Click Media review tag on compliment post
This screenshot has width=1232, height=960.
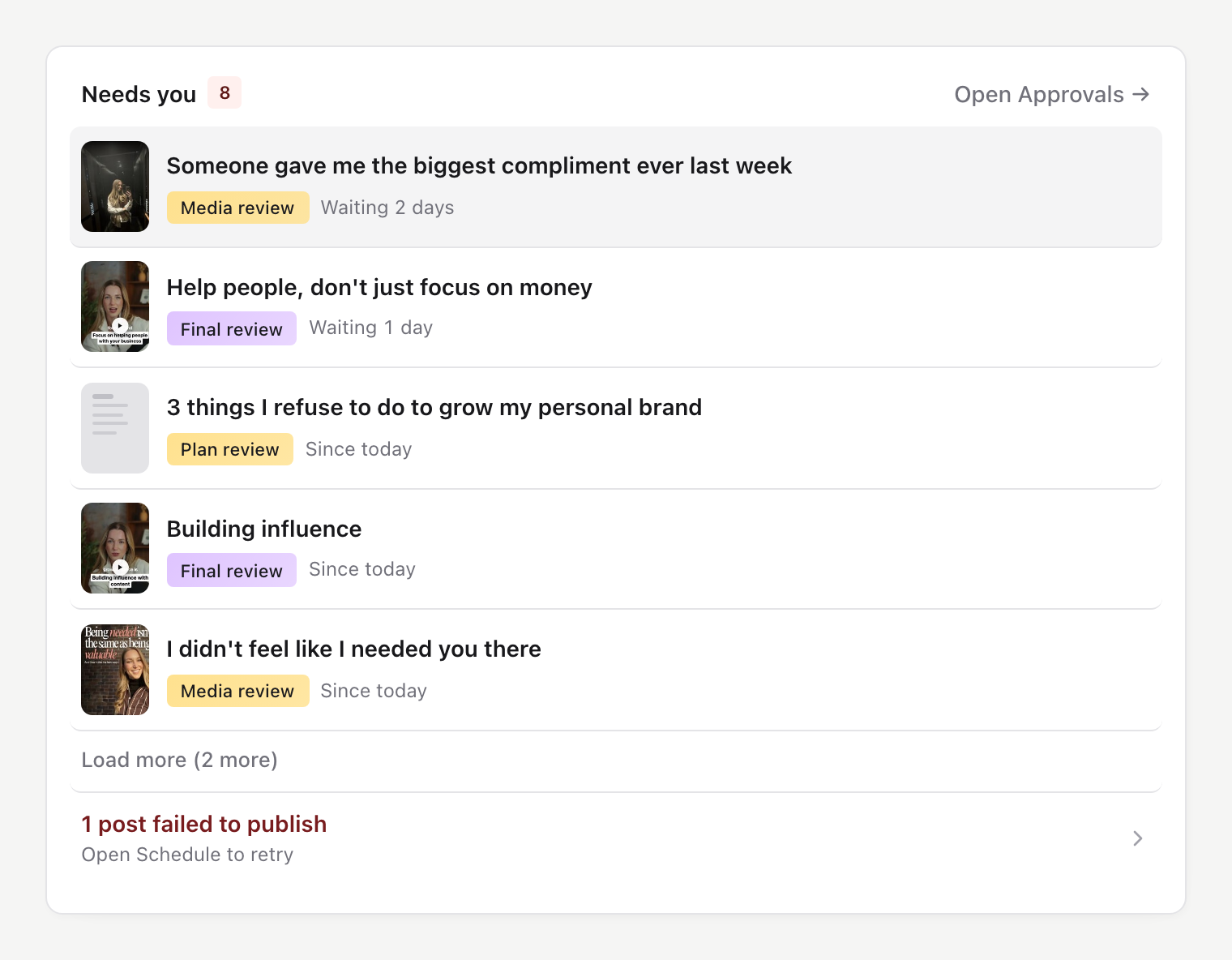point(237,208)
